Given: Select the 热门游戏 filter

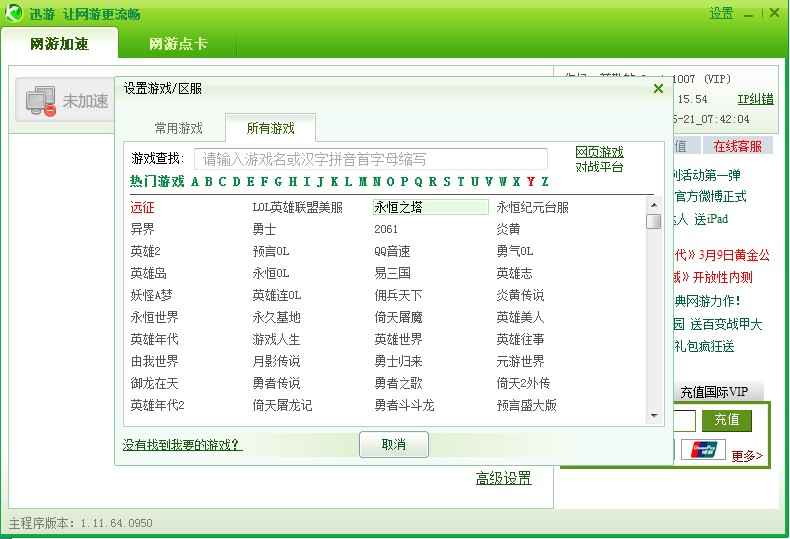Looking at the screenshot, I should (x=157, y=181).
